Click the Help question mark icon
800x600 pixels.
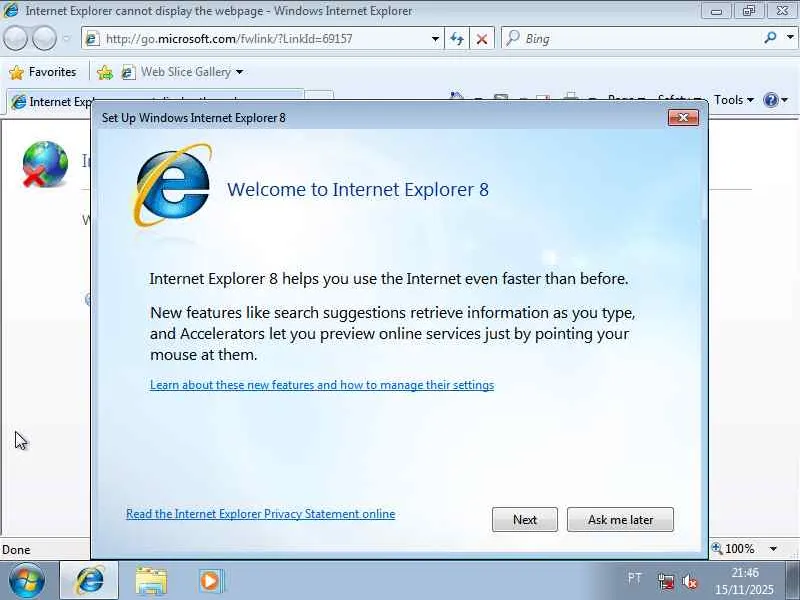(770, 100)
